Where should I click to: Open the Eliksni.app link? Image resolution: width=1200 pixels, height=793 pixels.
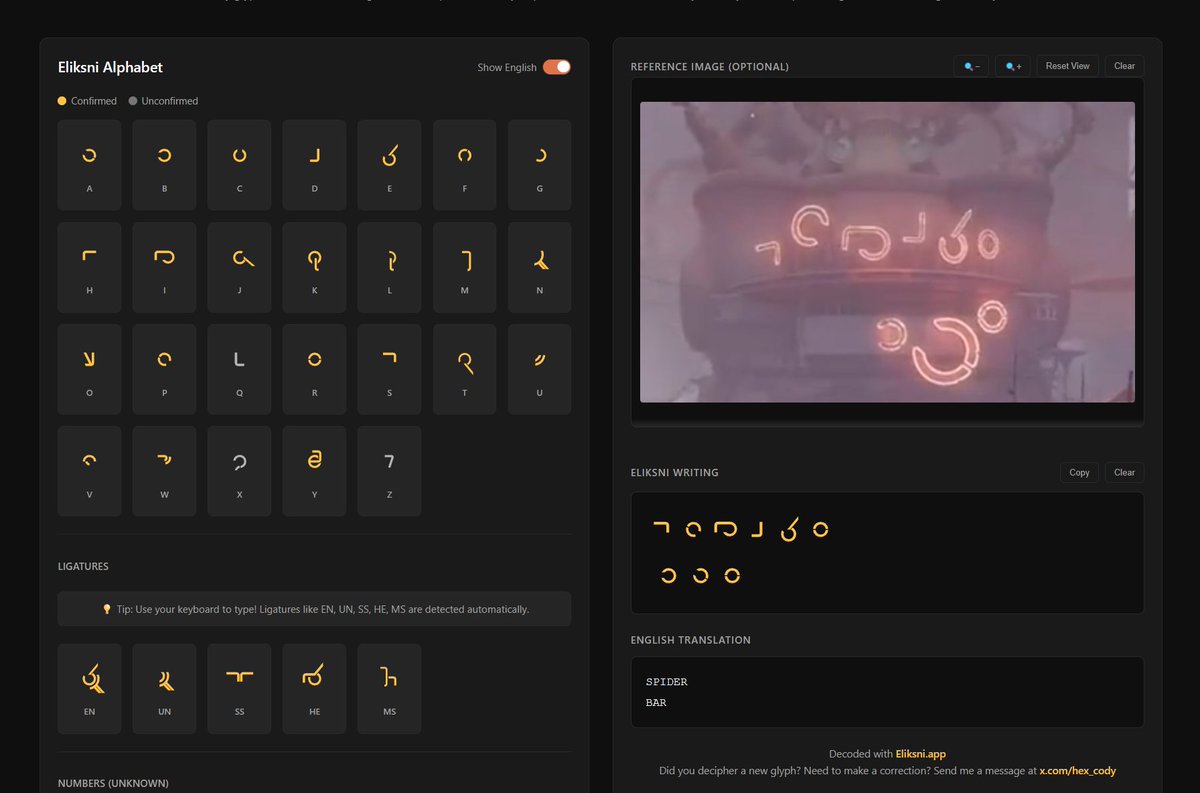click(x=920, y=754)
